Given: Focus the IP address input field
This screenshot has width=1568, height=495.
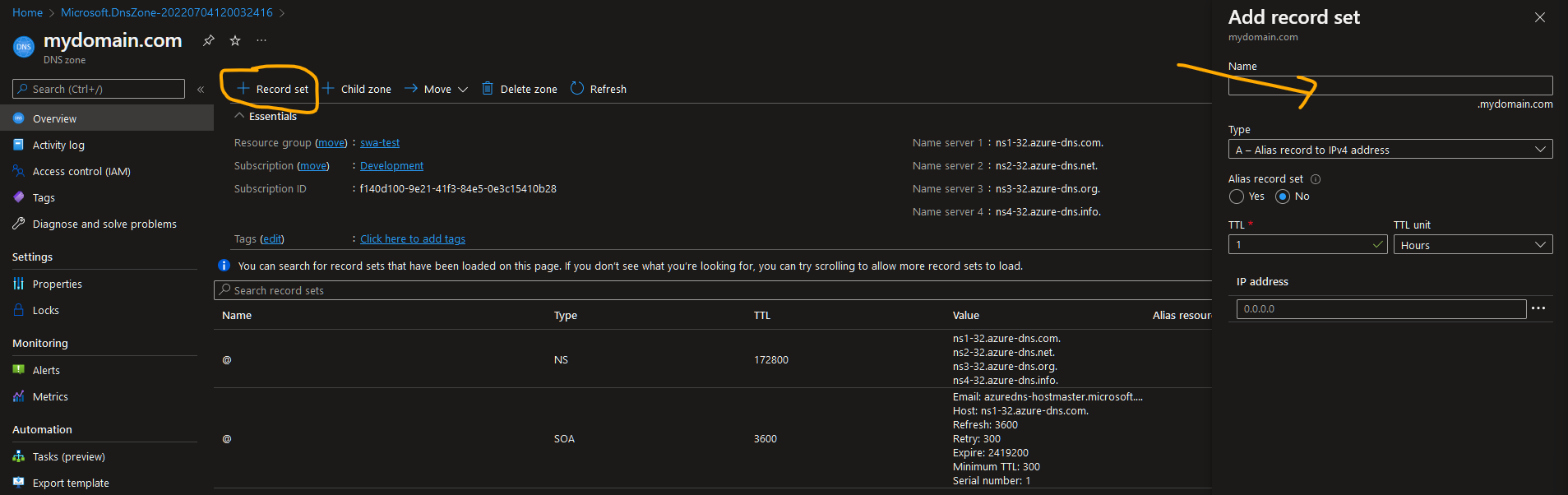Looking at the screenshot, I should (x=1381, y=309).
